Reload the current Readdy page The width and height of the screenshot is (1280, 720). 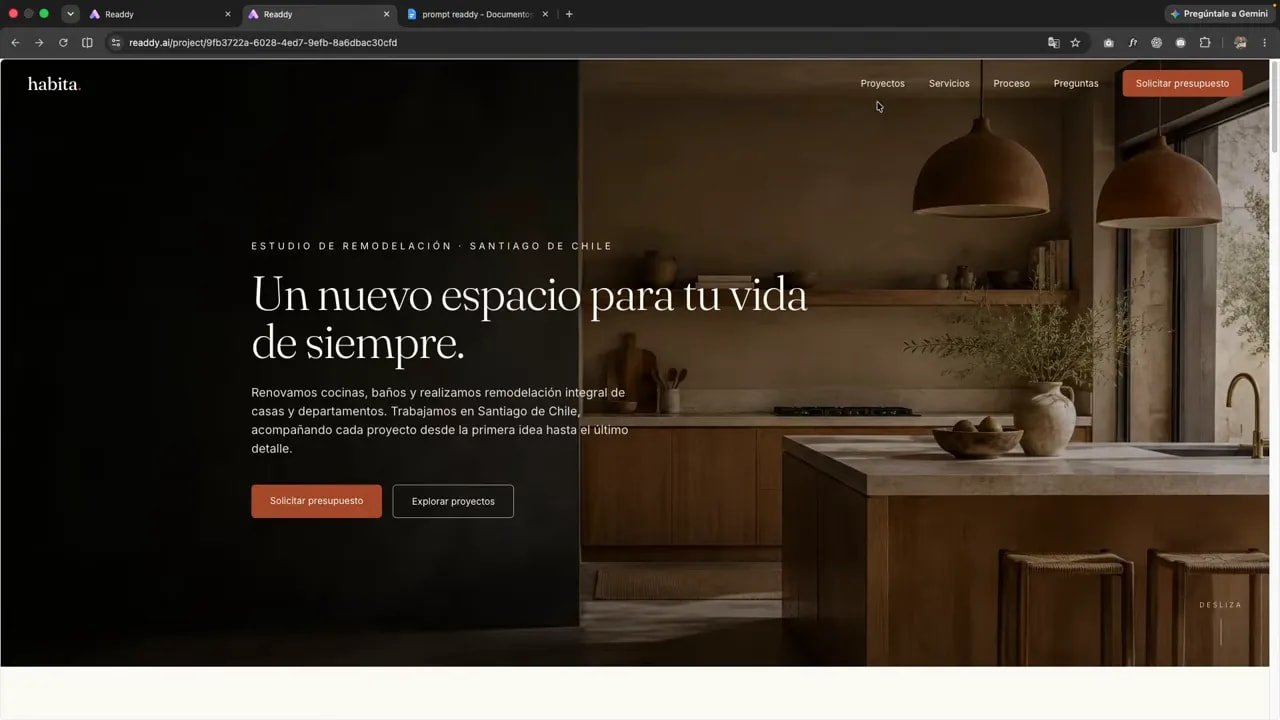pos(63,43)
